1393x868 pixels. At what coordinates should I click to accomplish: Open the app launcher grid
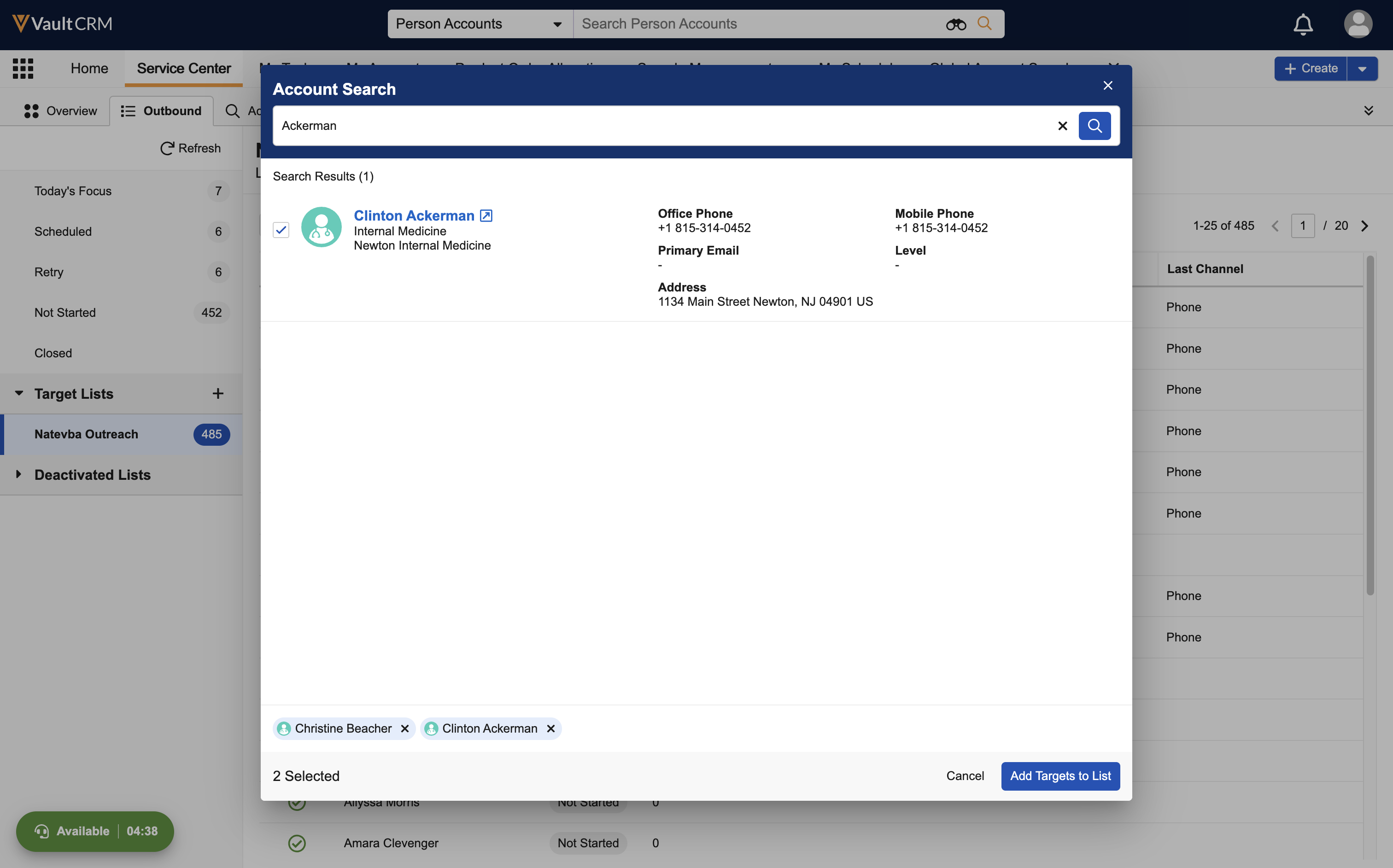23,68
